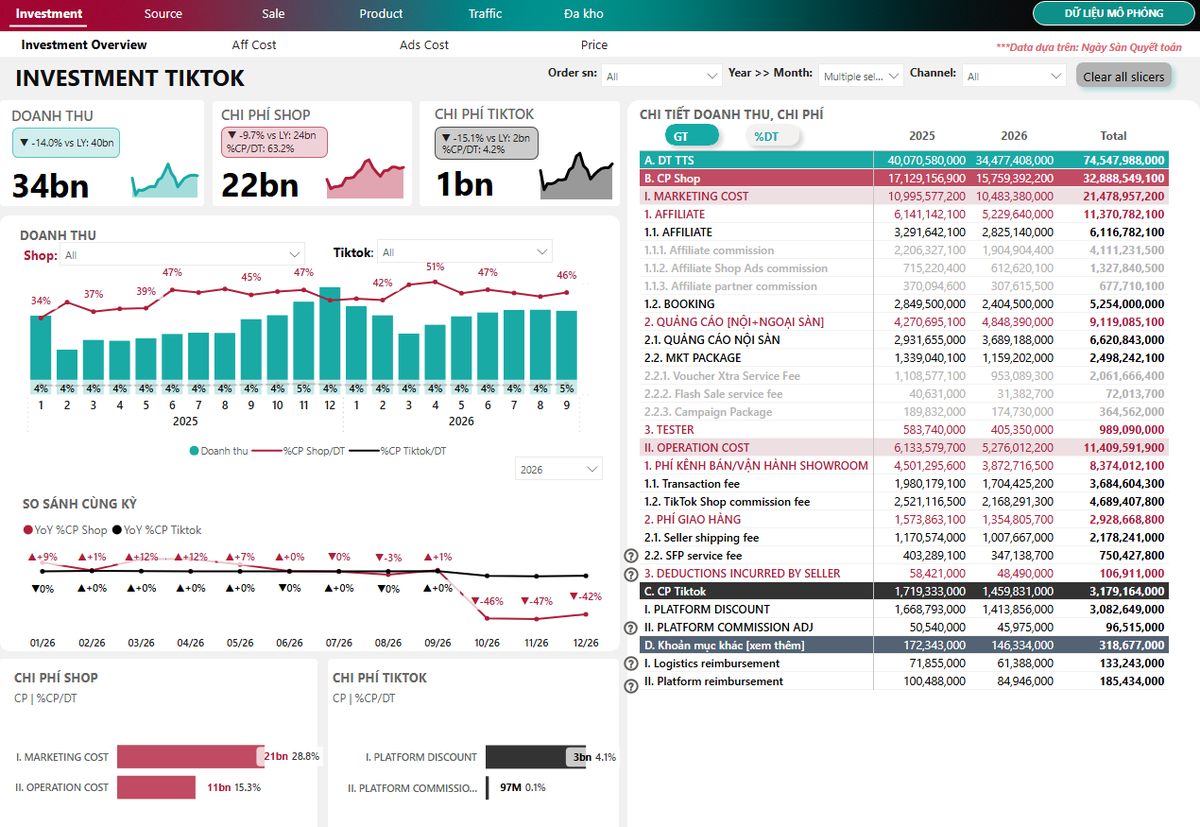Toggle the %DT view switch
Screen dimensions: 1200x827
point(772,136)
